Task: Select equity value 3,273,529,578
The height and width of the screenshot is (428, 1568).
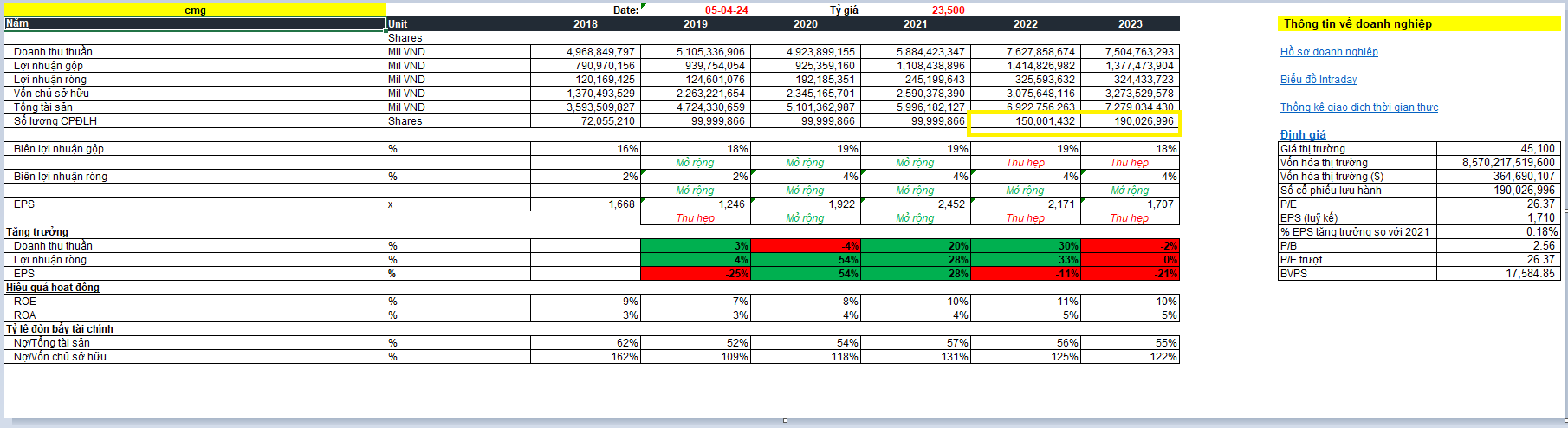Action: point(1130,94)
